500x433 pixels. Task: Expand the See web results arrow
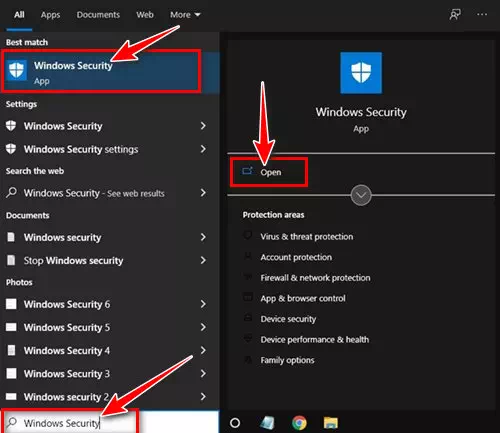pyautogui.click(x=203, y=193)
